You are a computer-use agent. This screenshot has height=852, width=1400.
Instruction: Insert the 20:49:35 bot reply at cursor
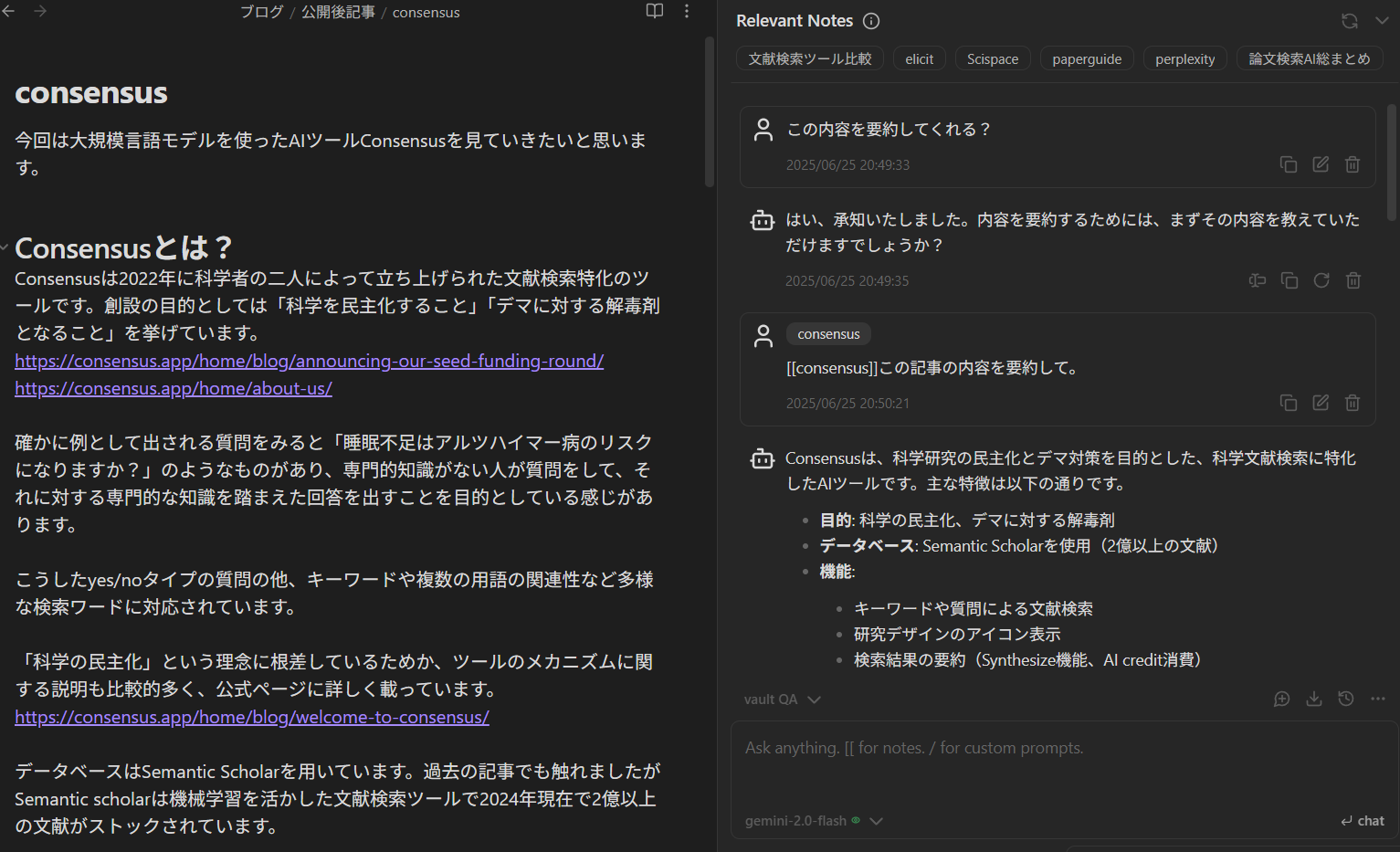1258,280
